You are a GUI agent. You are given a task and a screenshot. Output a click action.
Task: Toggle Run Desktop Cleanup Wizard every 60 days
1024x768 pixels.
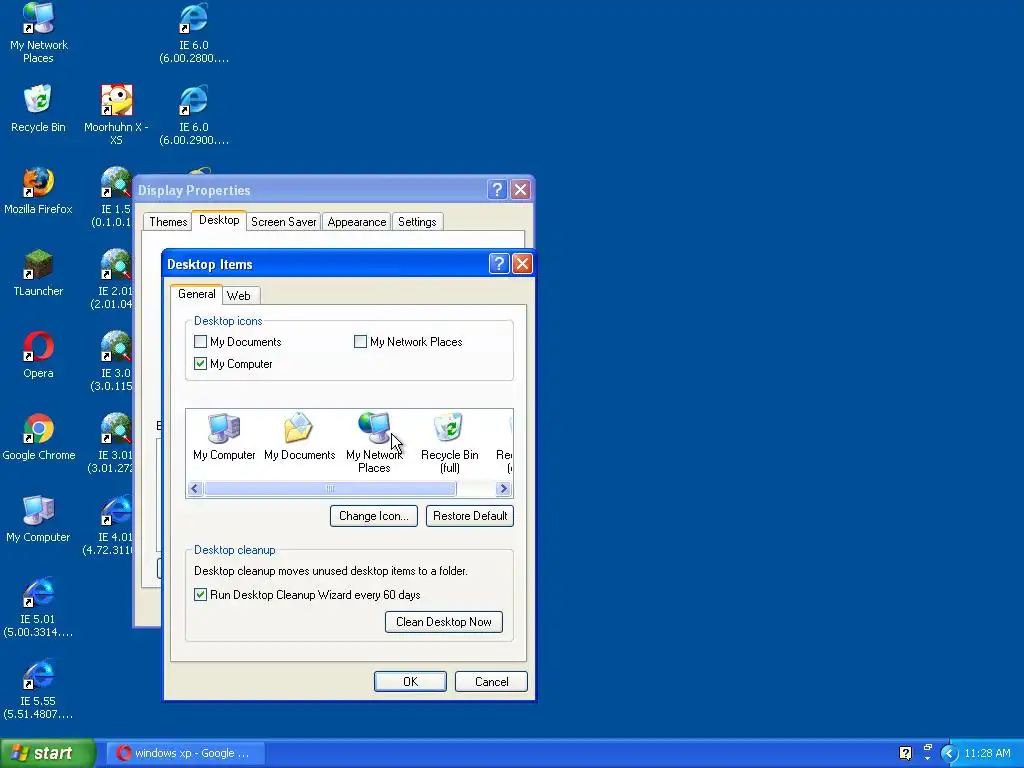[200, 595]
